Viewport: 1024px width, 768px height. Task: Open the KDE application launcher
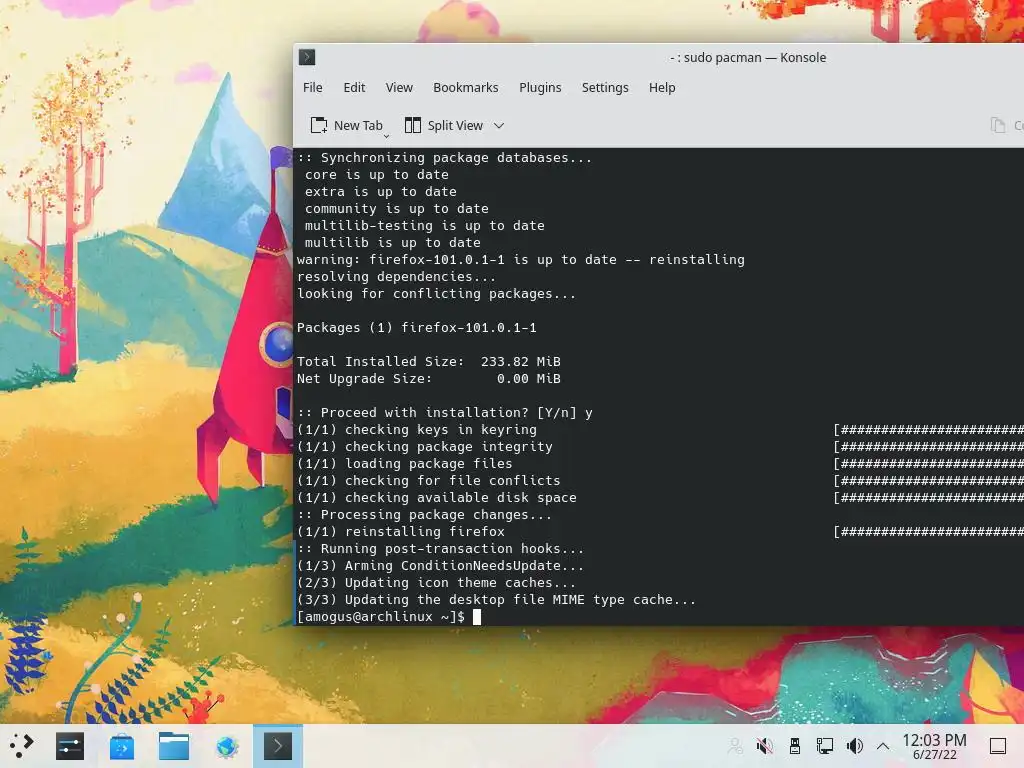pyautogui.click(x=21, y=746)
